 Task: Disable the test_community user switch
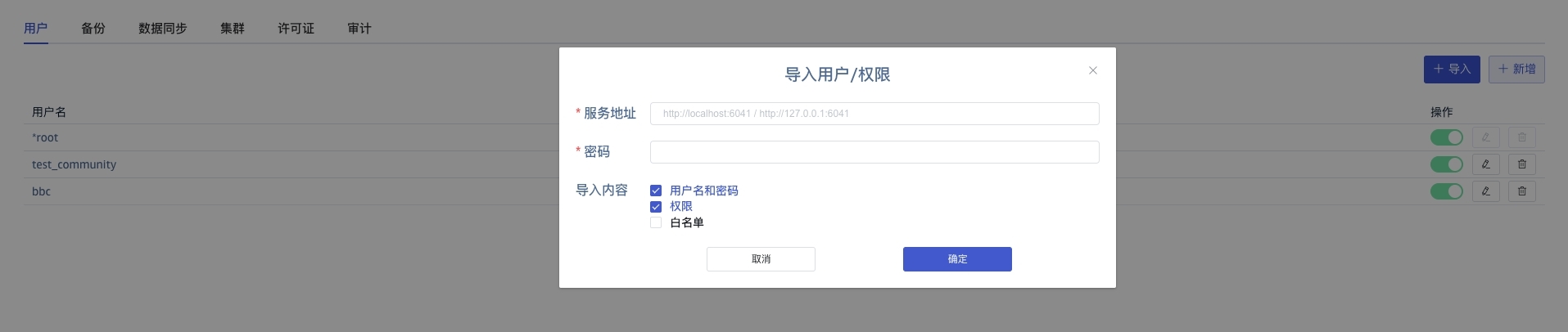pos(1446,164)
